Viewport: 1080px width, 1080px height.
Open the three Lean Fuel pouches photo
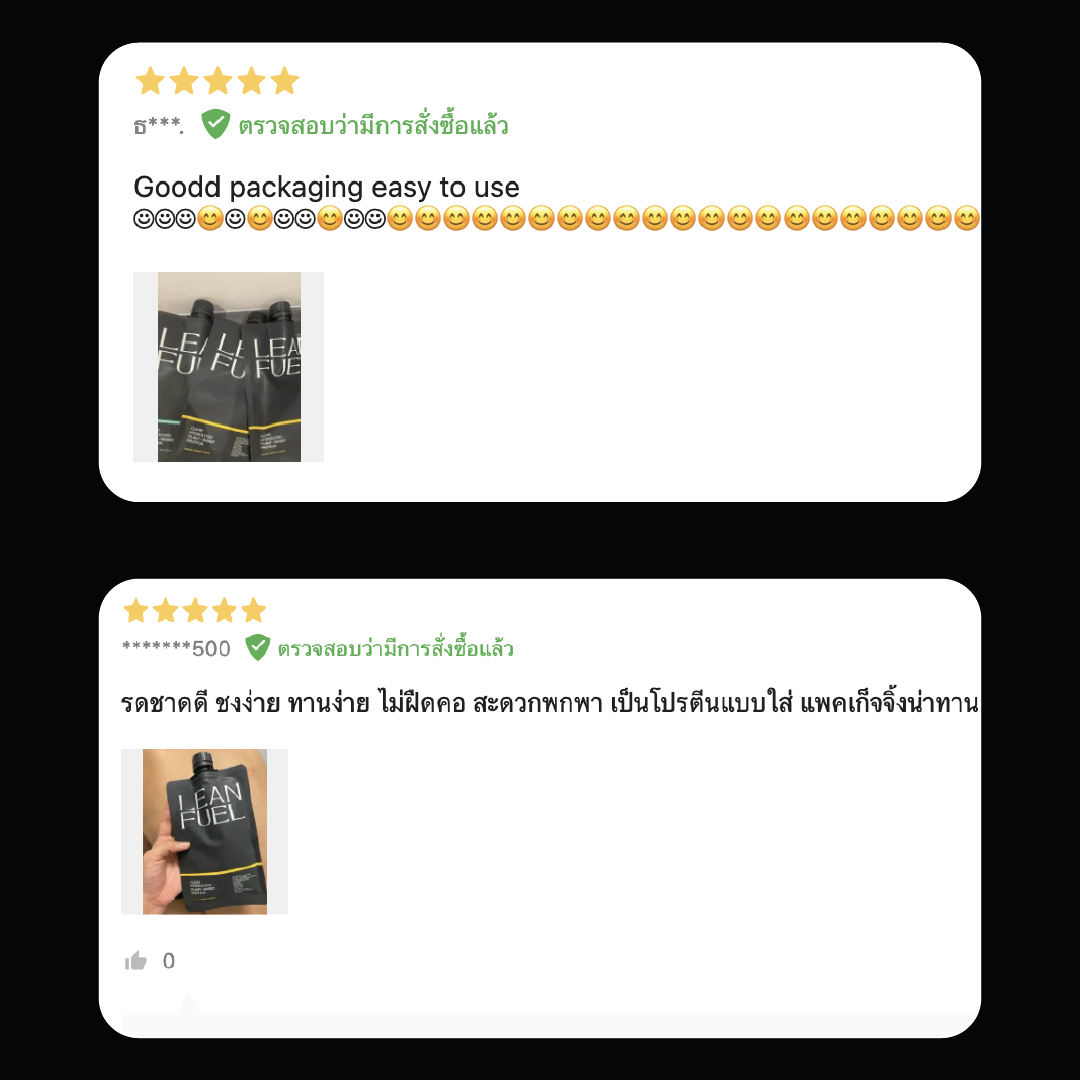[x=229, y=366]
